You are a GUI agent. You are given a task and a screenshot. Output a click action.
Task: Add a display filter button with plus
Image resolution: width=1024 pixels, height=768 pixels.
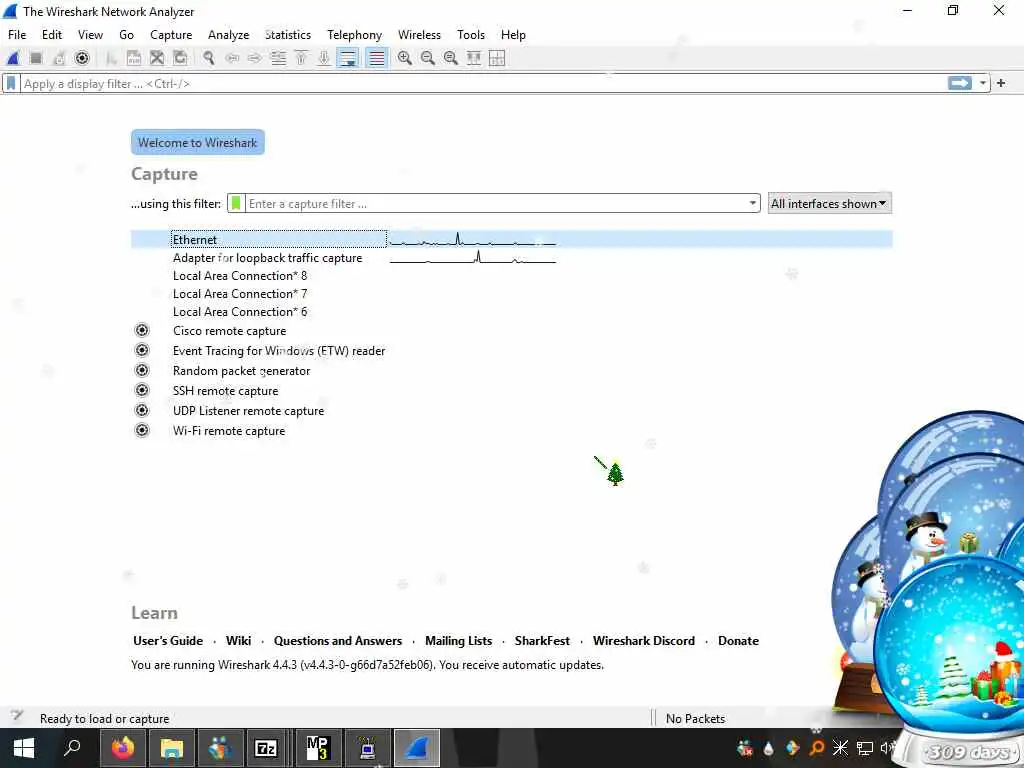(1001, 83)
